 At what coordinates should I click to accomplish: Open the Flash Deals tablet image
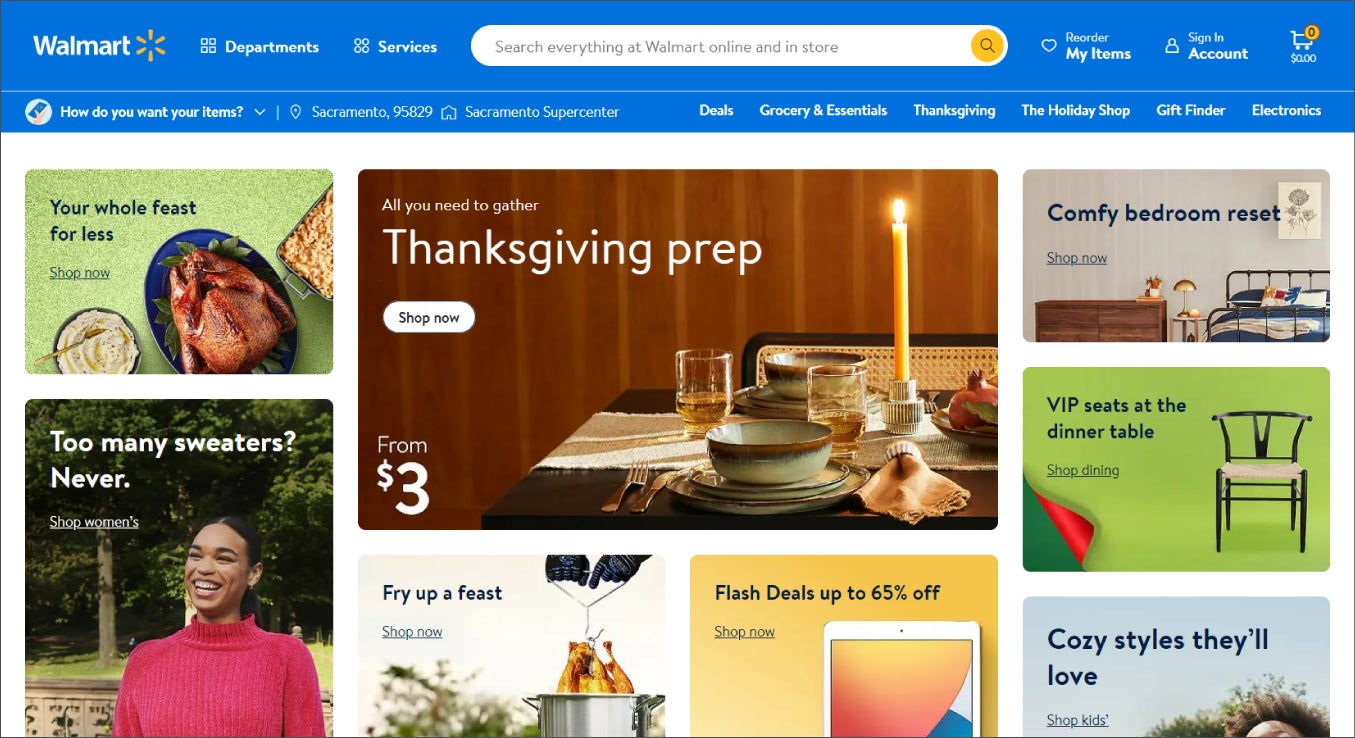click(x=902, y=678)
